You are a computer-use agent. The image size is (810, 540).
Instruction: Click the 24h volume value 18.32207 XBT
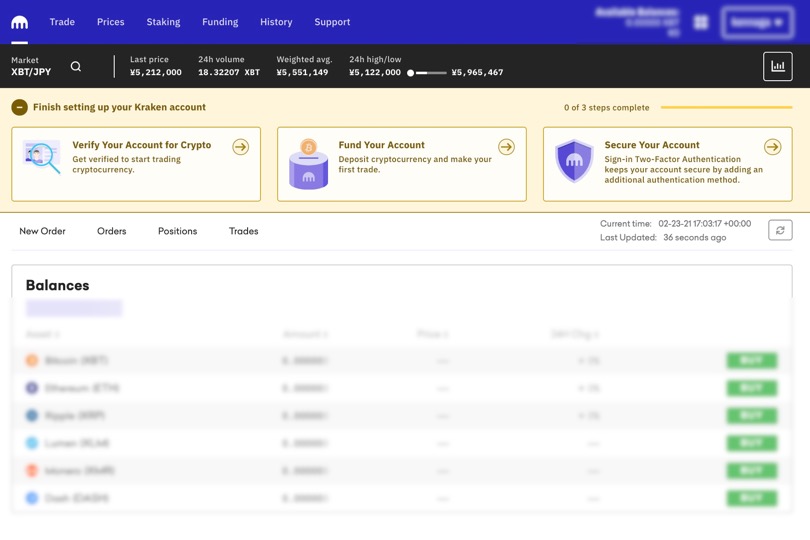pyautogui.click(x=229, y=72)
